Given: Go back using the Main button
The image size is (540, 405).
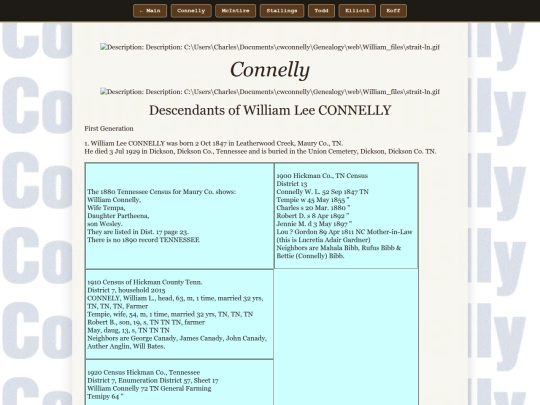Looking at the screenshot, I should point(150,11).
